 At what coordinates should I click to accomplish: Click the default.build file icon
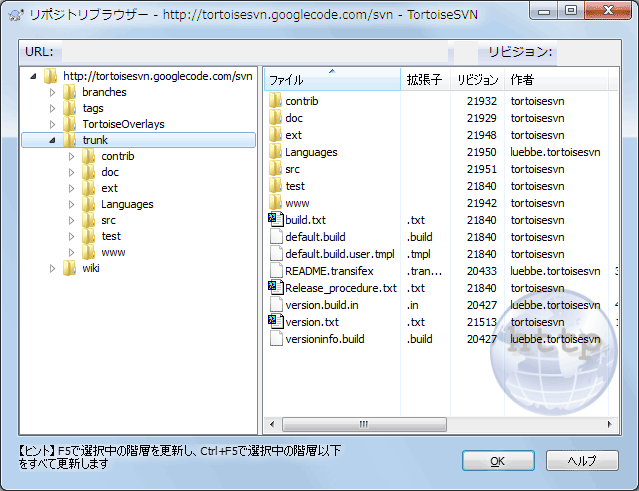pos(276,237)
